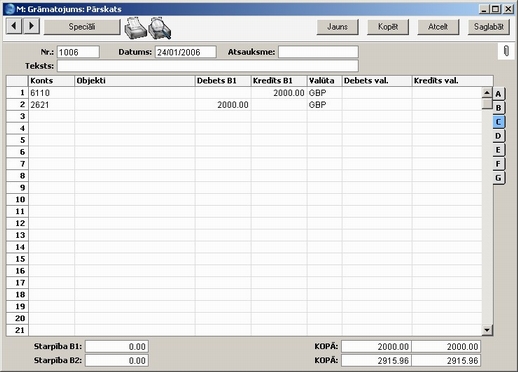Select row number 2 header
The height and width of the screenshot is (372, 518).
pyautogui.click(x=17, y=105)
